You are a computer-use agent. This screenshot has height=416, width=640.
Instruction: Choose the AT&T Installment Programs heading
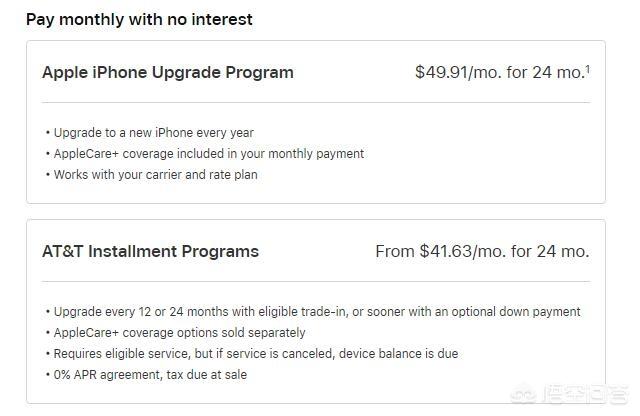click(x=150, y=251)
